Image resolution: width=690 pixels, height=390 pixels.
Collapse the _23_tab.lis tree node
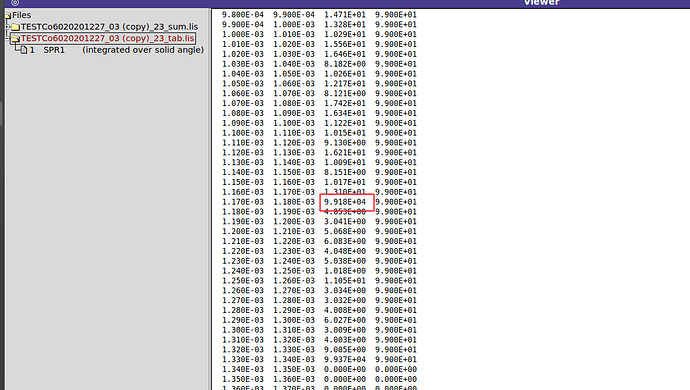pos(7,38)
